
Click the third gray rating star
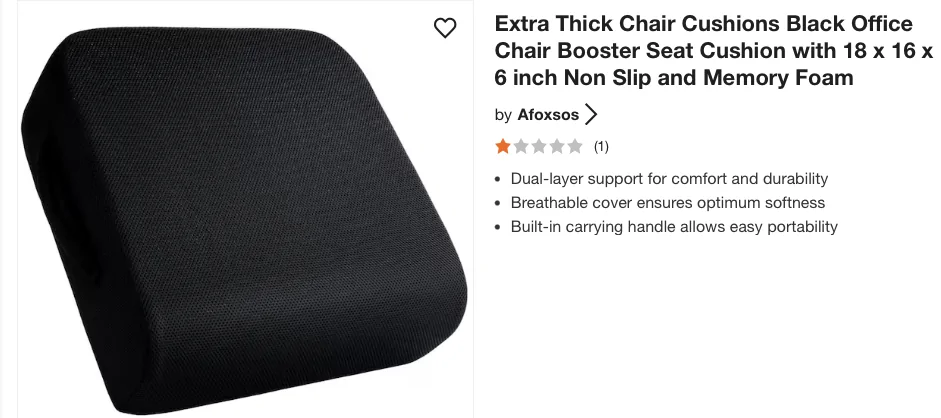point(539,146)
